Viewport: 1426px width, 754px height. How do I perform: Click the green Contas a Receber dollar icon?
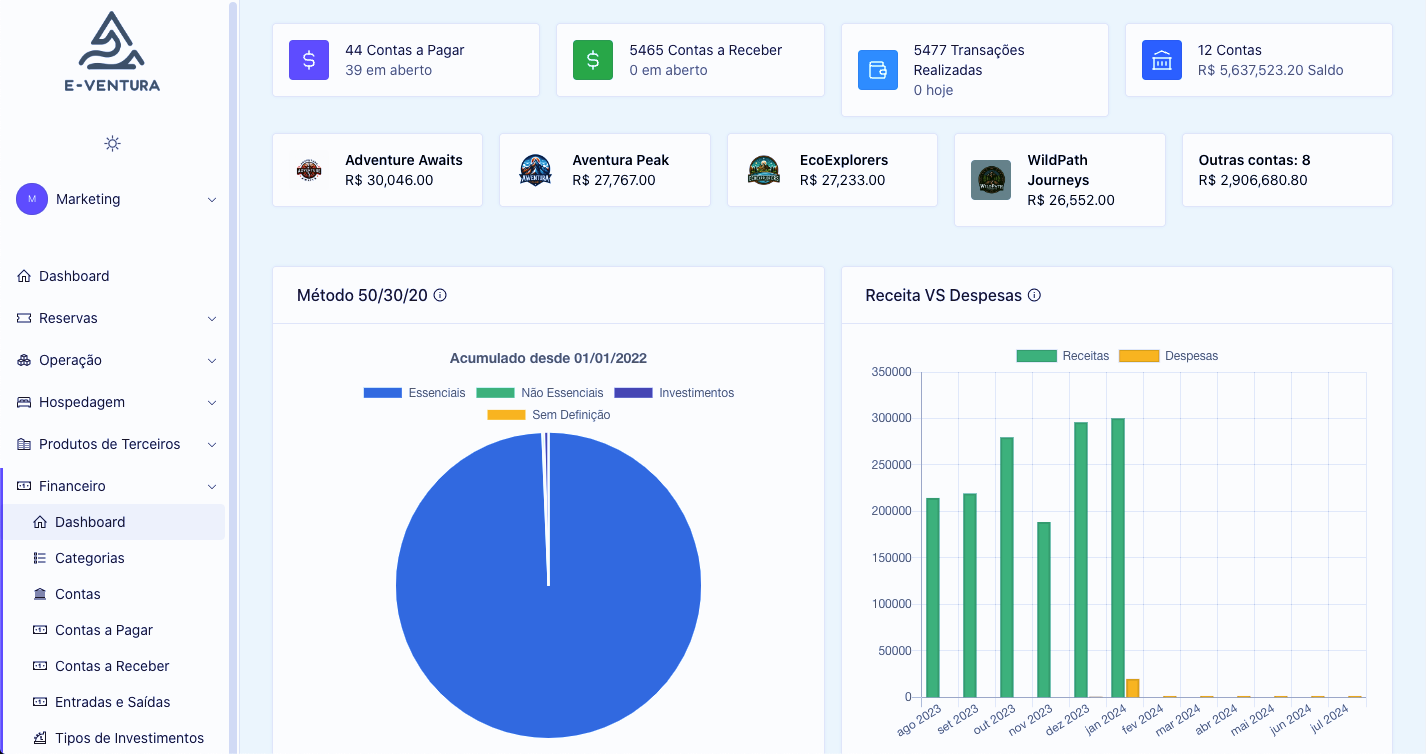tap(593, 60)
